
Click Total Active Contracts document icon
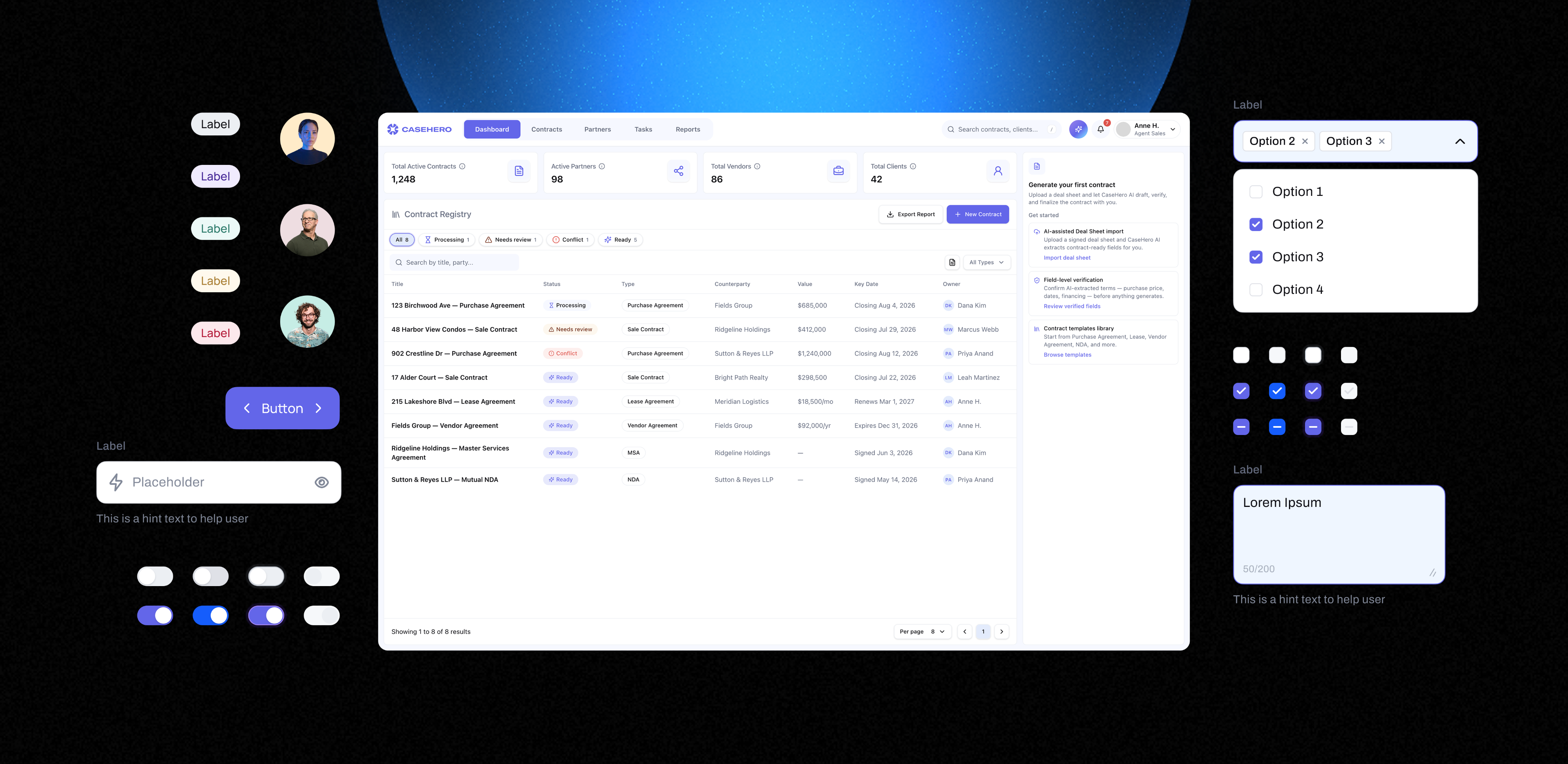(x=519, y=171)
